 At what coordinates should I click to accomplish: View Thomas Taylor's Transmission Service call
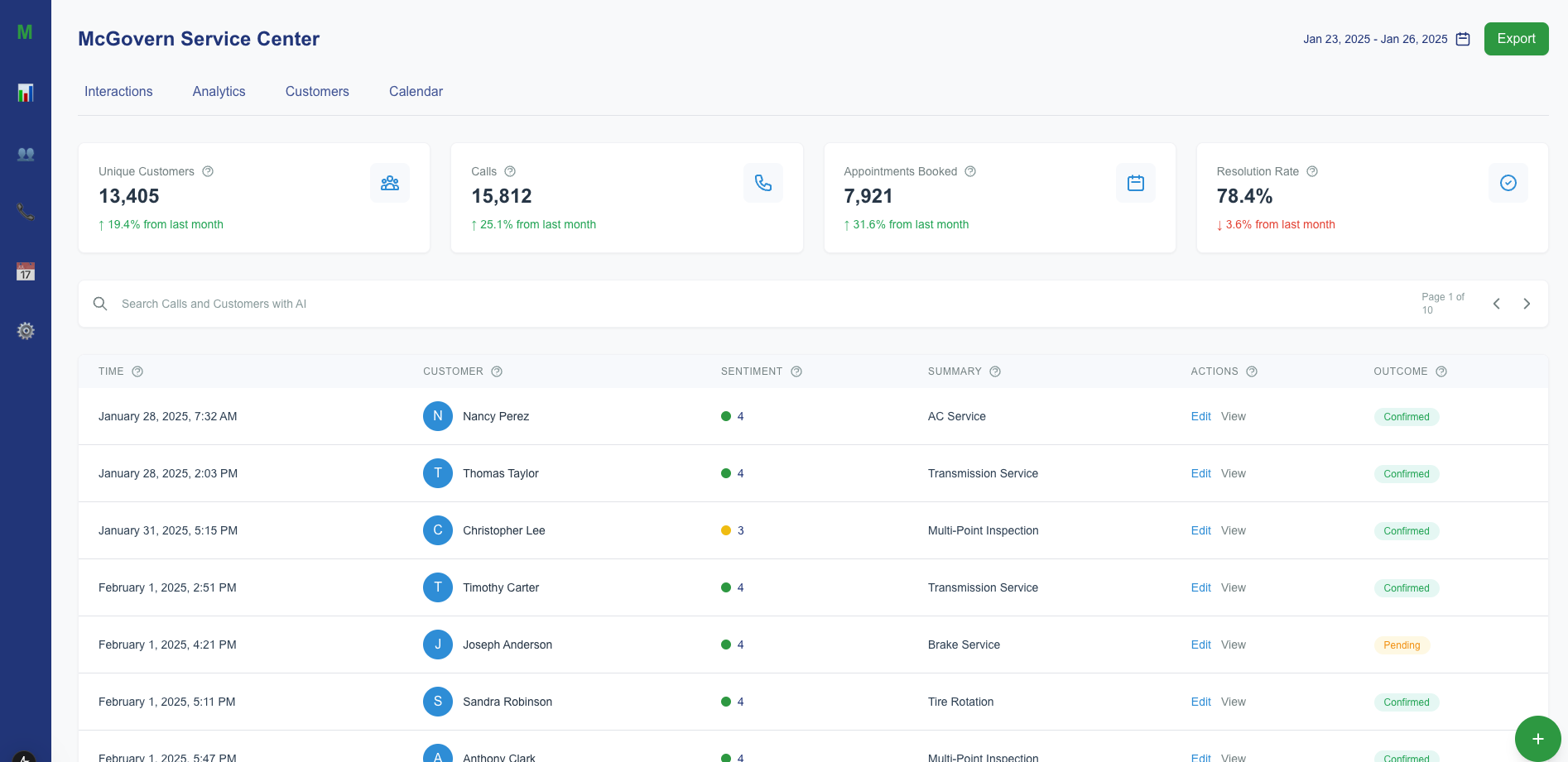pyautogui.click(x=1233, y=473)
